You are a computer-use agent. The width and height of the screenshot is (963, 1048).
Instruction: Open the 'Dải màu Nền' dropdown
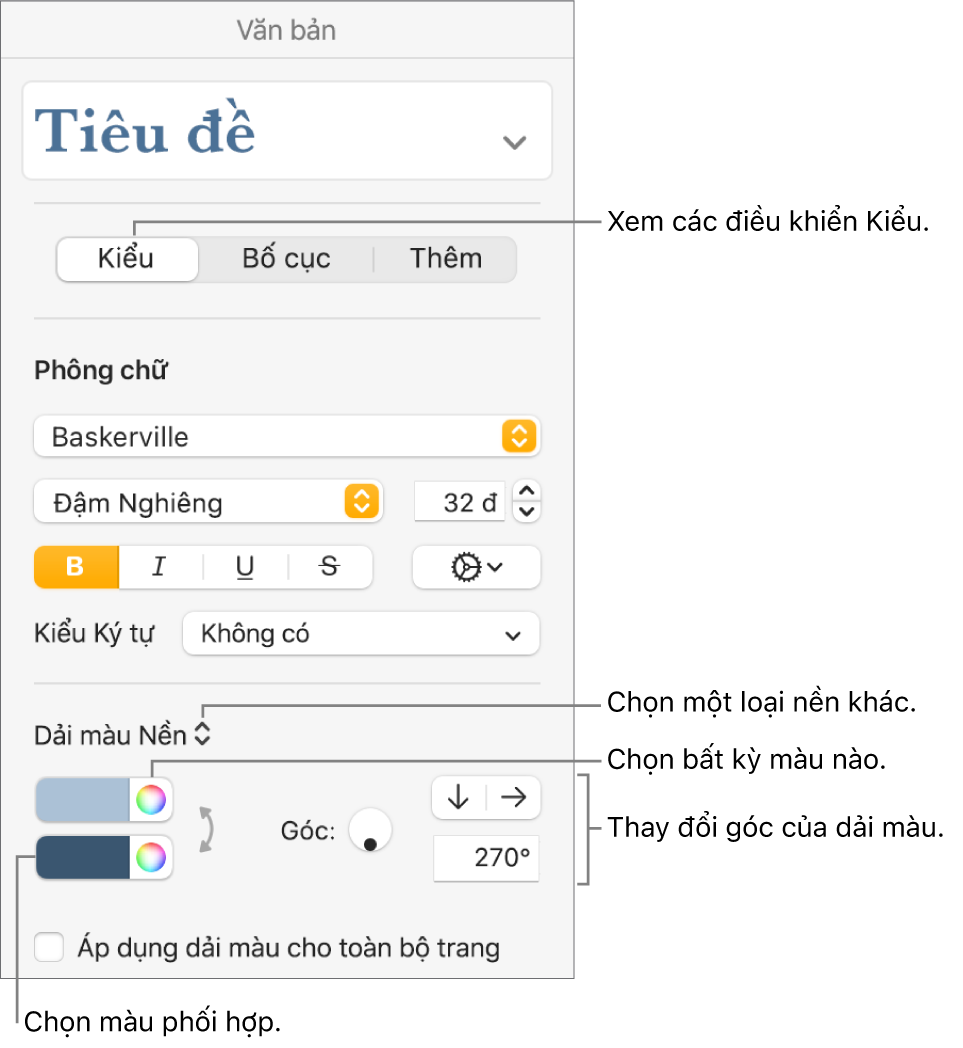pyautogui.click(x=203, y=733)
